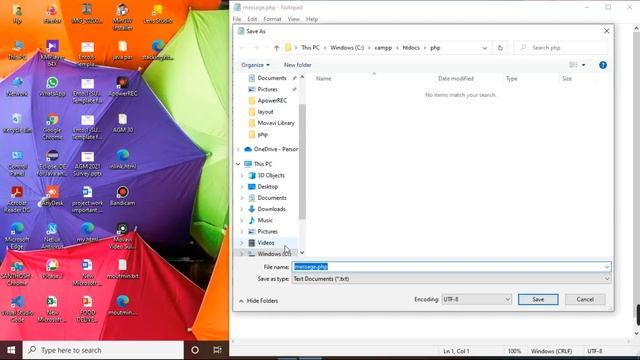The height and width of the screenshot is (360, 640).
Task: Open AnyDesk desktop shortcut
Action: [52, 196]
